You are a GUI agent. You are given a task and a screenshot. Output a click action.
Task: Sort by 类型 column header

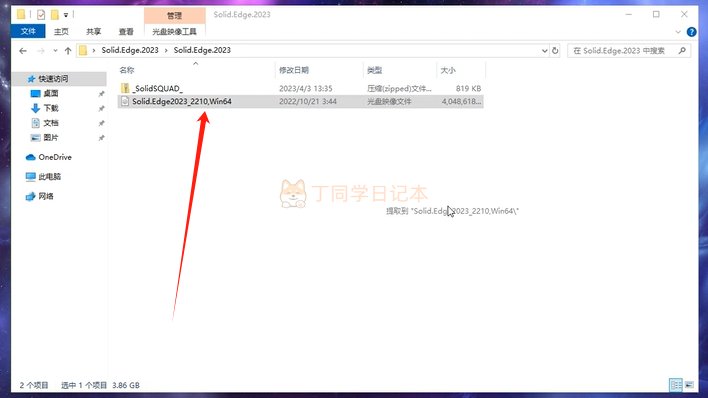[374, 70]
